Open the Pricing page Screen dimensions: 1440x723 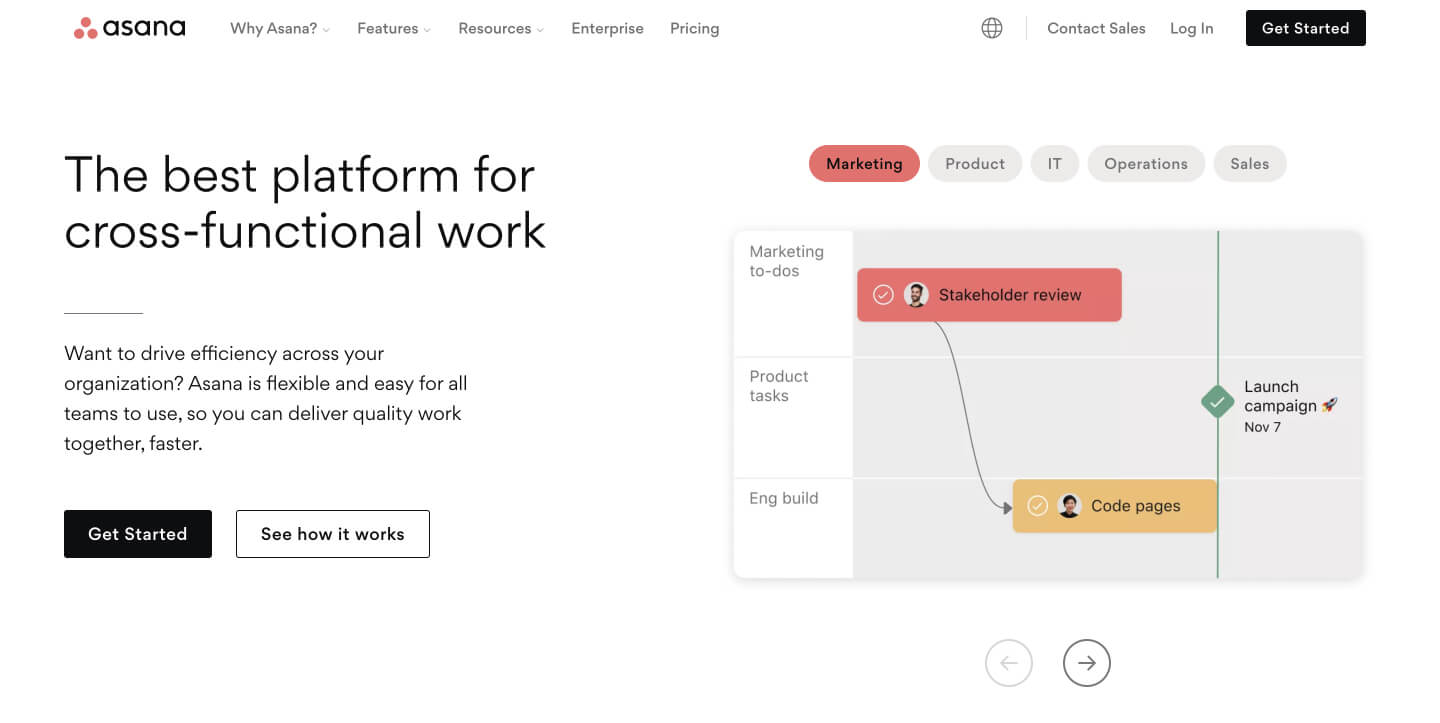point(694,28)
